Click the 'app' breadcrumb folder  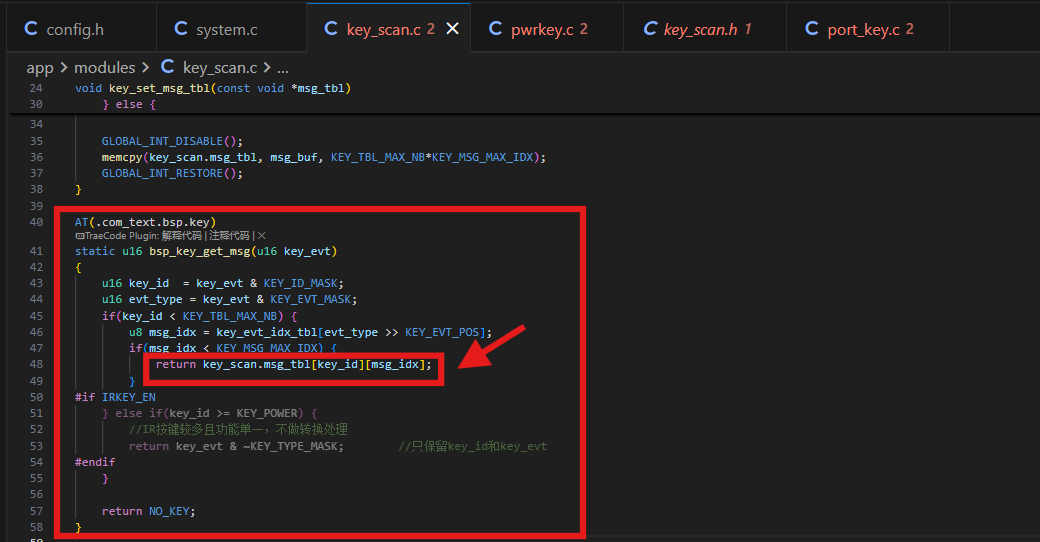pyautogui.click(x=40, y=68)
